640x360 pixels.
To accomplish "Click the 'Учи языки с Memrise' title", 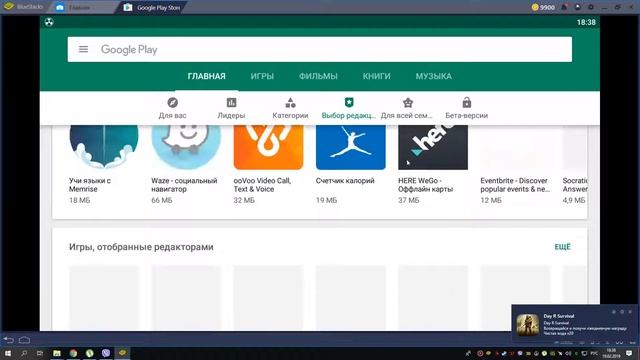I will (x=90, y=185).
